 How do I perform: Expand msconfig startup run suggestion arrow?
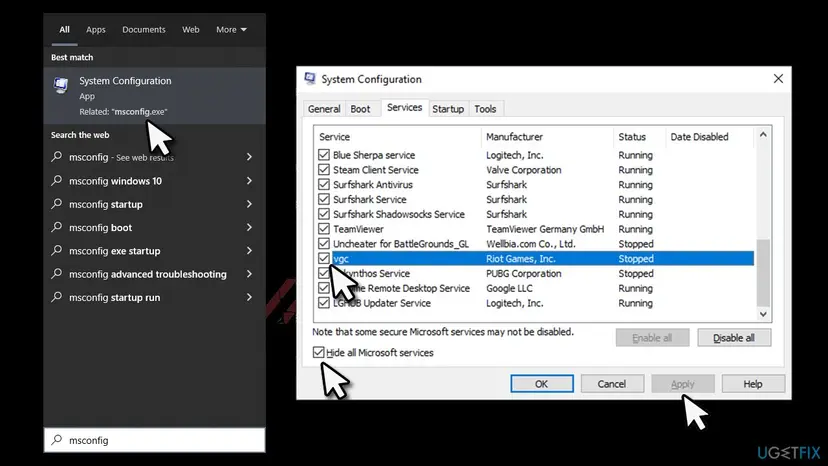point(249,297)
